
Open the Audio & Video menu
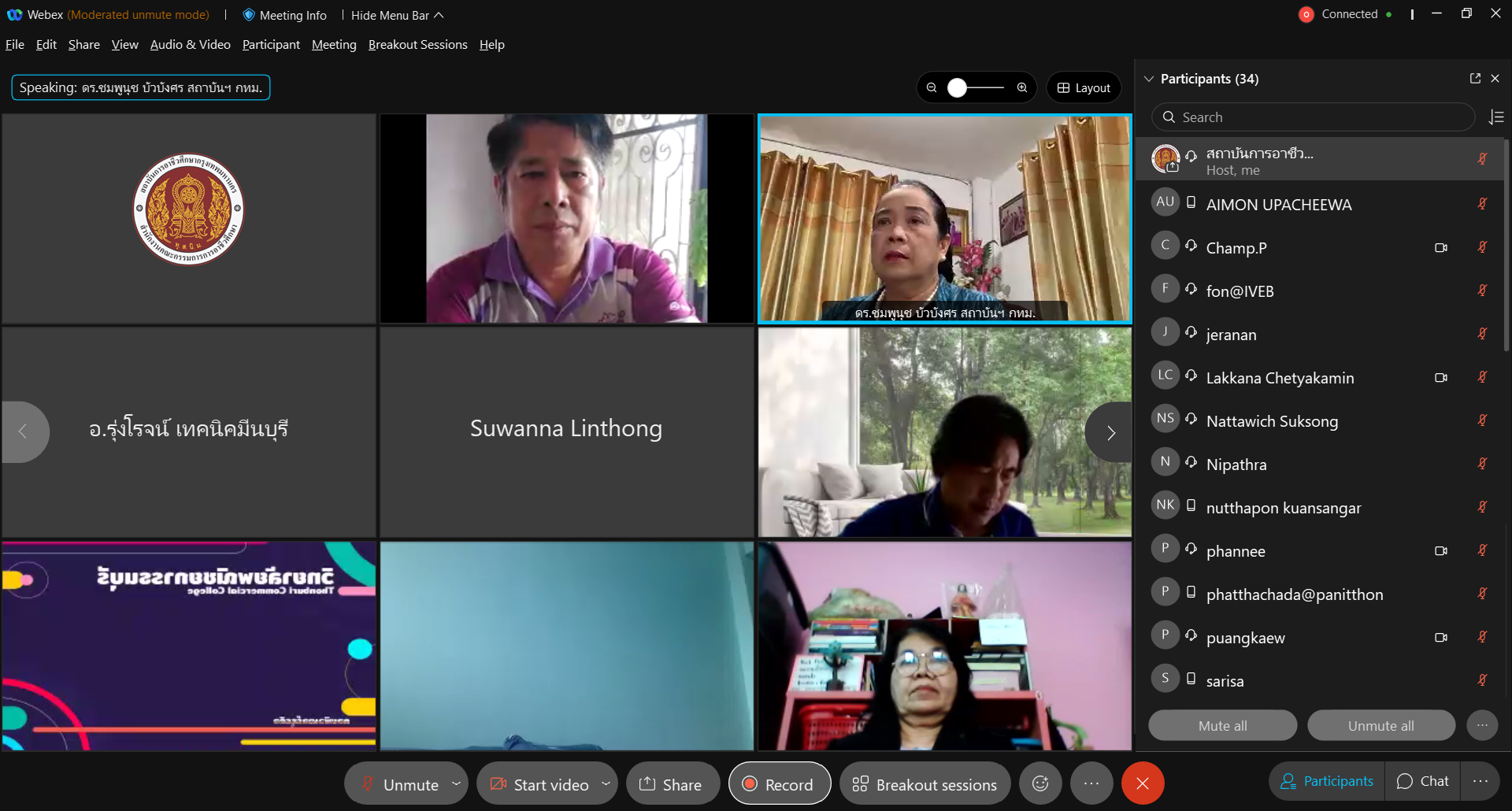pyautogui.click(x=191, y=45)
